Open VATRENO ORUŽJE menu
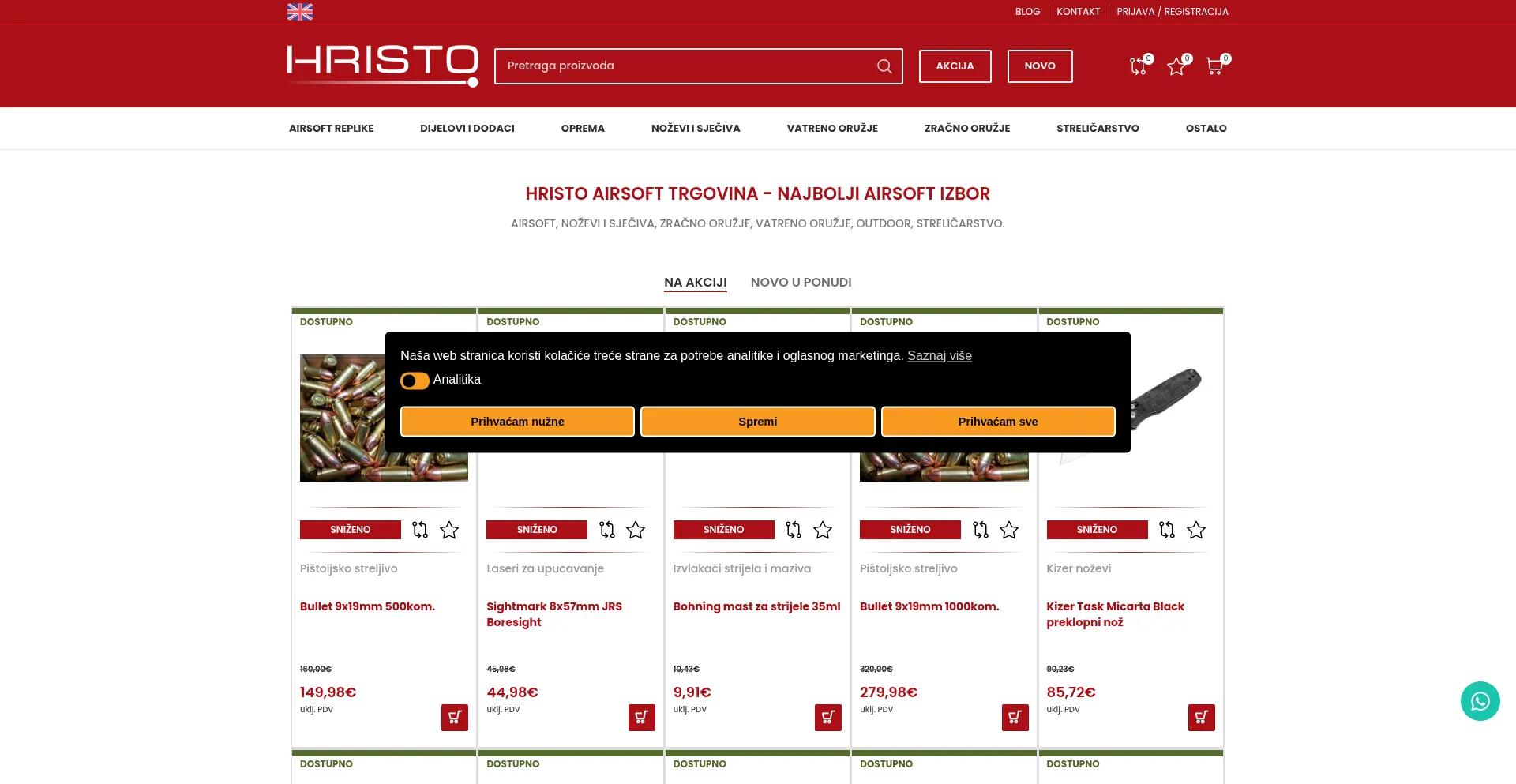The width and height of the screenshot is (1516, 784). [832, 129]
